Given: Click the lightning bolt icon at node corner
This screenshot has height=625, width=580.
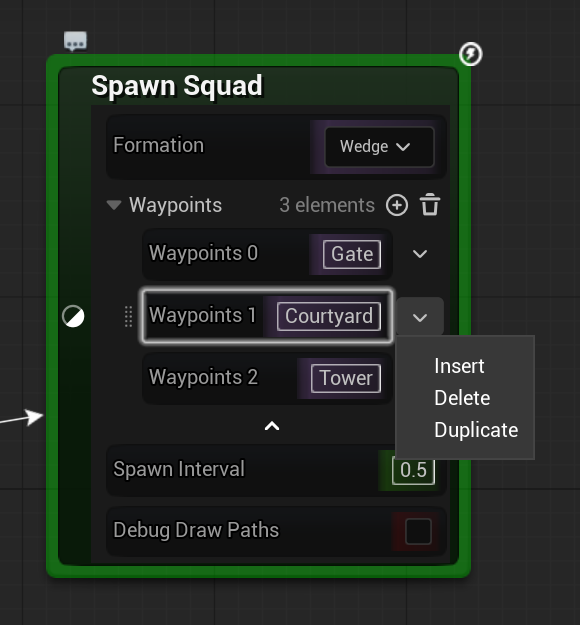Looking at the screenshot, I should pos(470,54).
